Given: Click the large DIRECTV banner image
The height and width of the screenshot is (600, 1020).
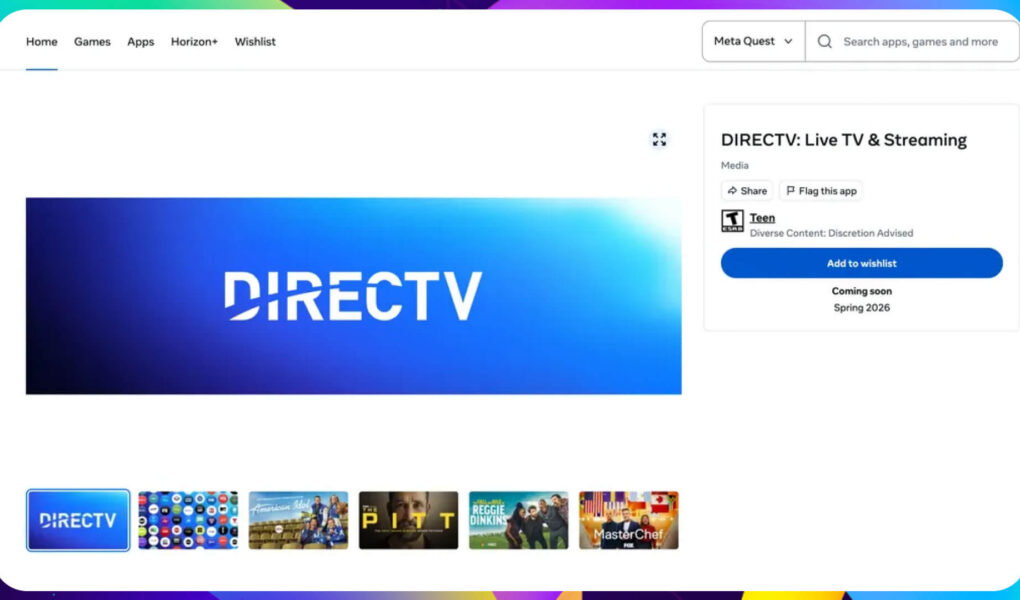Looking at the screenshot, I should tap(353, 296).
